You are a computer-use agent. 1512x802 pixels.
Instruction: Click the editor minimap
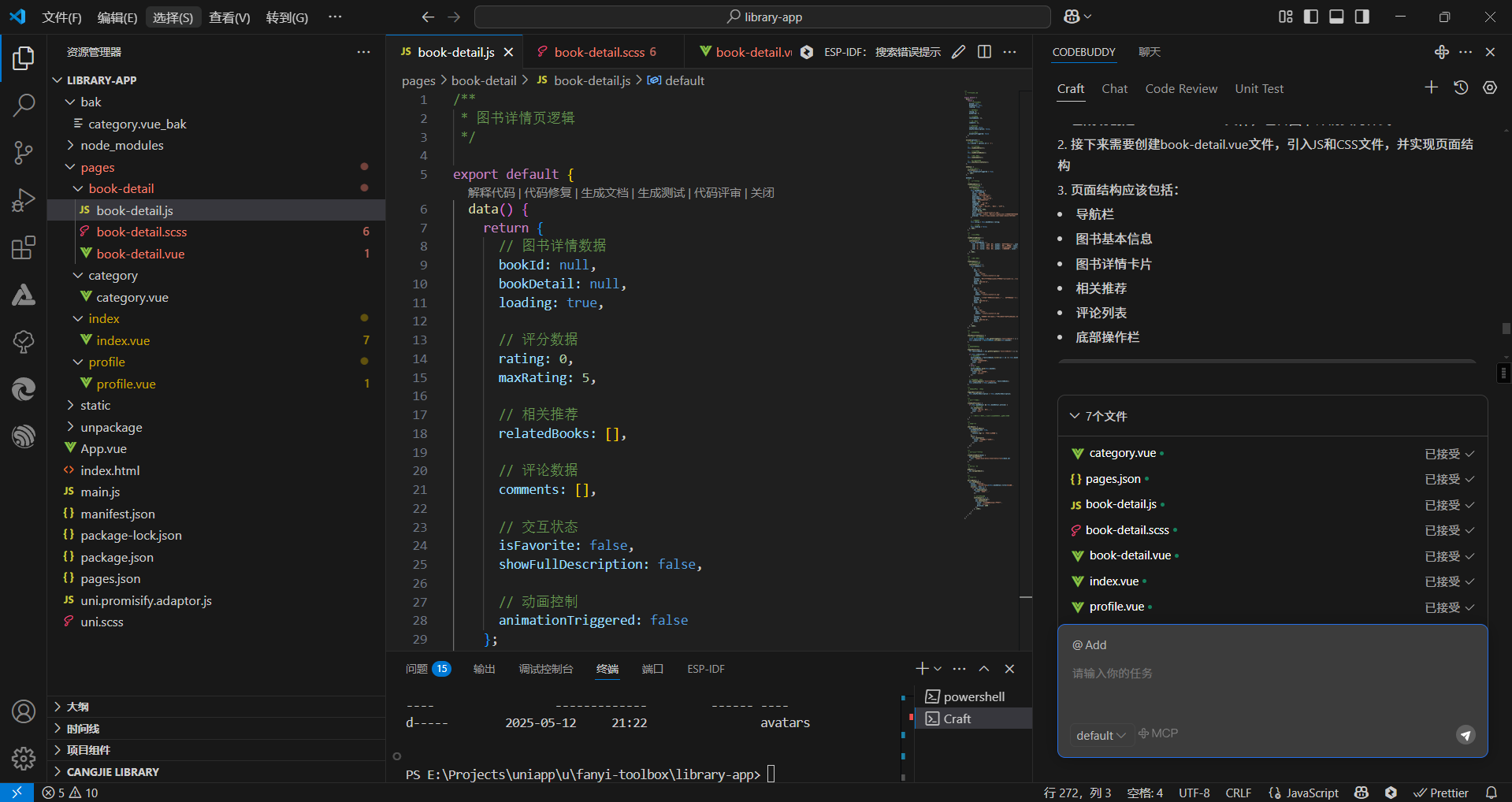(x=991, y=303)
